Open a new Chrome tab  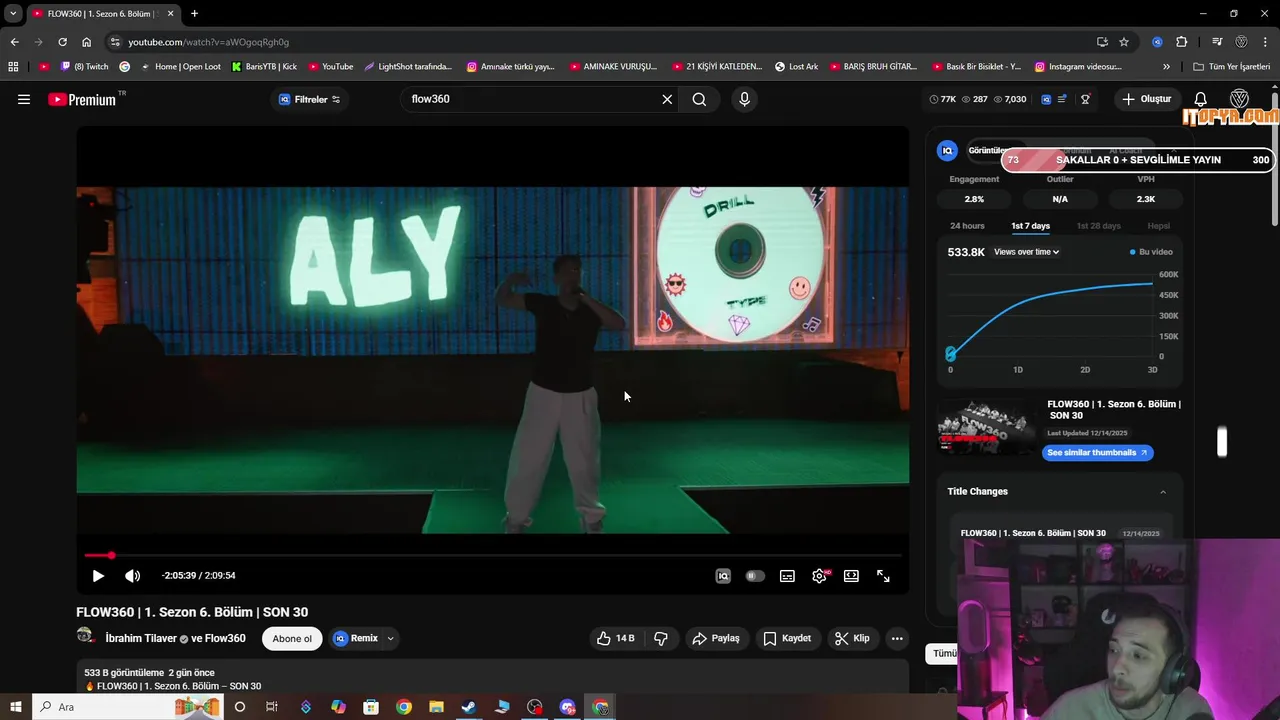[x=194, y=14]
